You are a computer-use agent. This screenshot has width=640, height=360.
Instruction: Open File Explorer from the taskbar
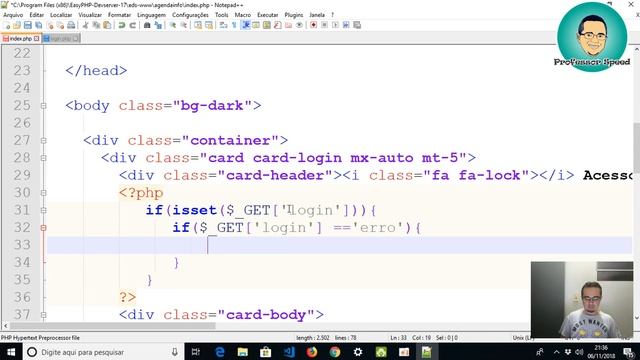click(242, 352)
